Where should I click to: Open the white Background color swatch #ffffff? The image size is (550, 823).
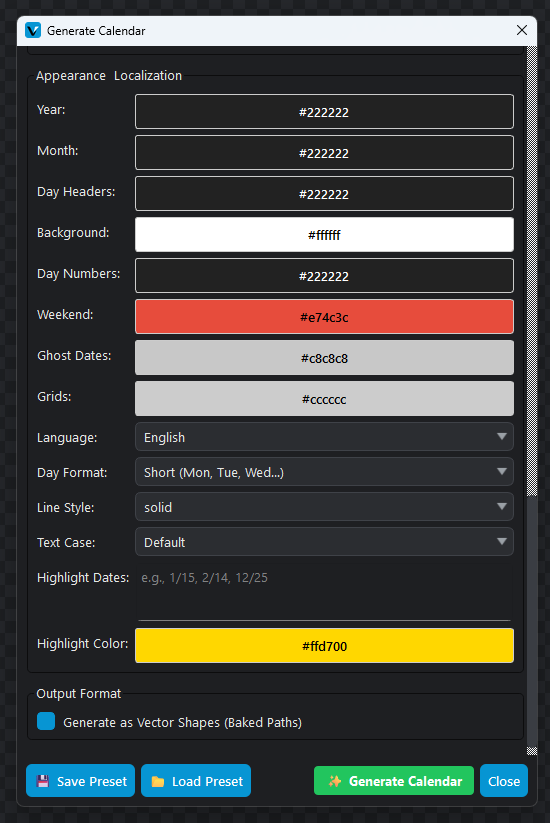(324, 235)
